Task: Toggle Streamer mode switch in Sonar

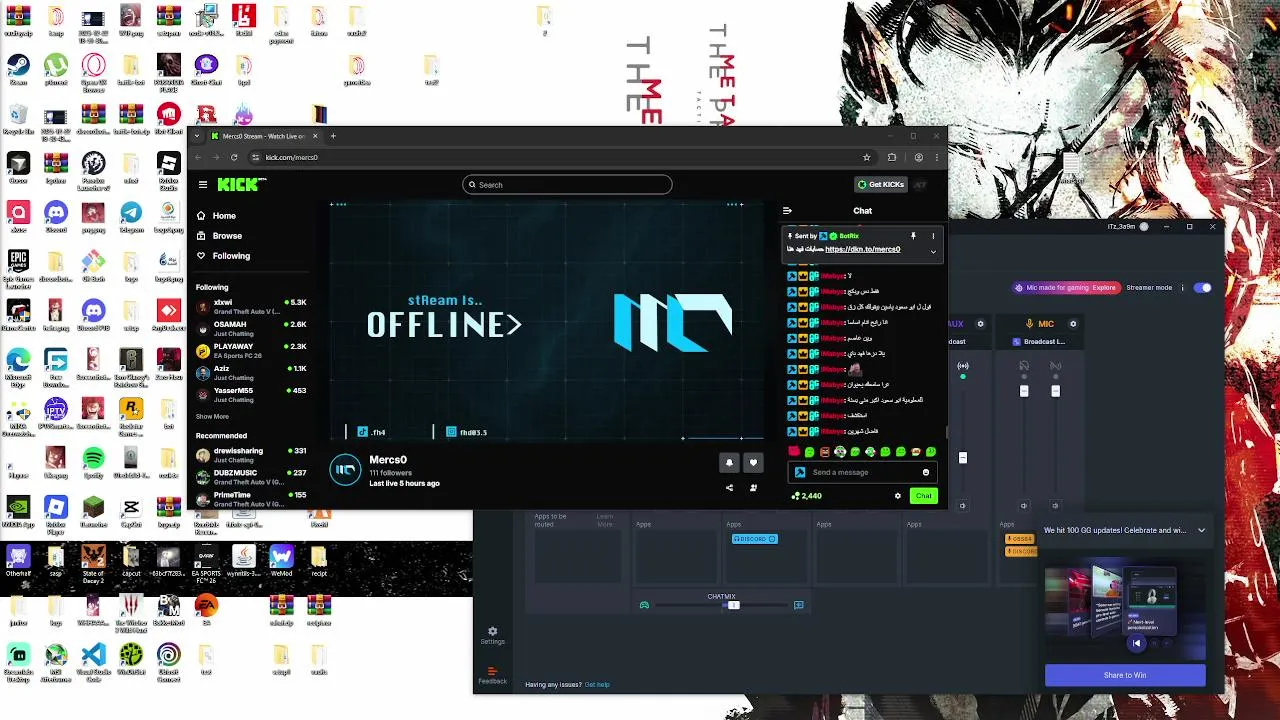Action: click(1203, 288)
